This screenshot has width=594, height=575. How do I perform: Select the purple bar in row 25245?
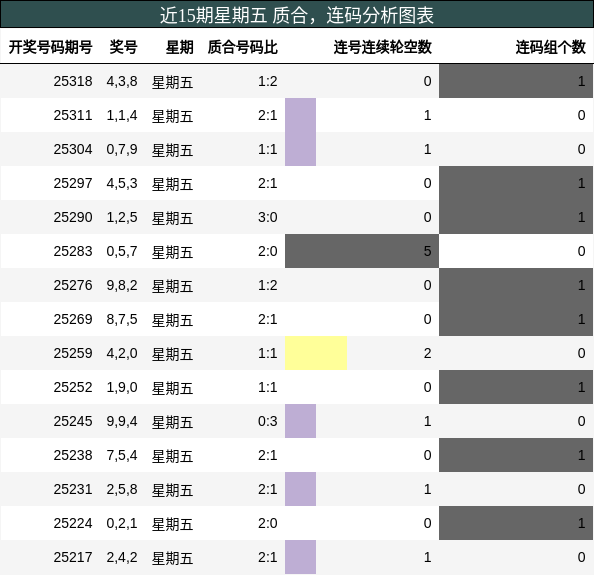coord(300,421)
